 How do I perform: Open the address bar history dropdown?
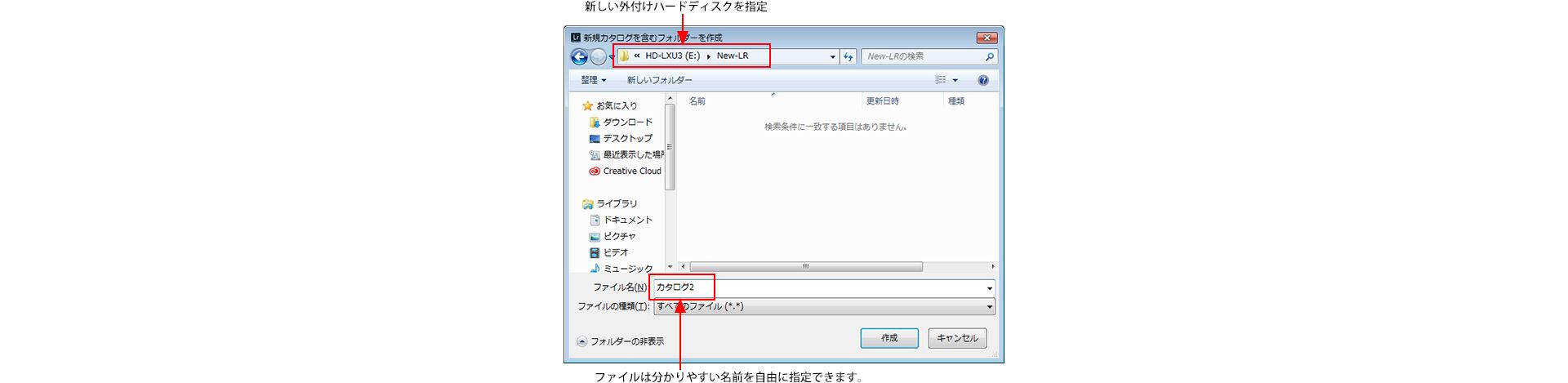click(x=832, y=56)
